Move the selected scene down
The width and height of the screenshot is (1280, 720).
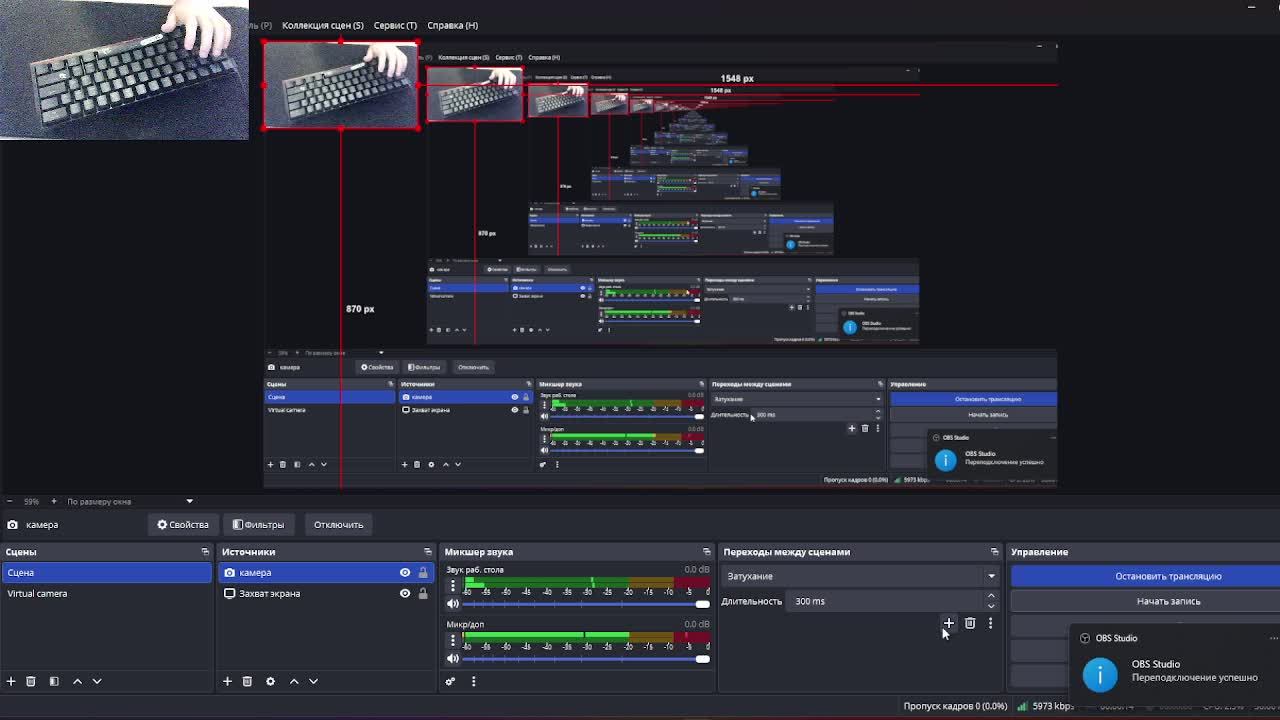tap(97, 681)
